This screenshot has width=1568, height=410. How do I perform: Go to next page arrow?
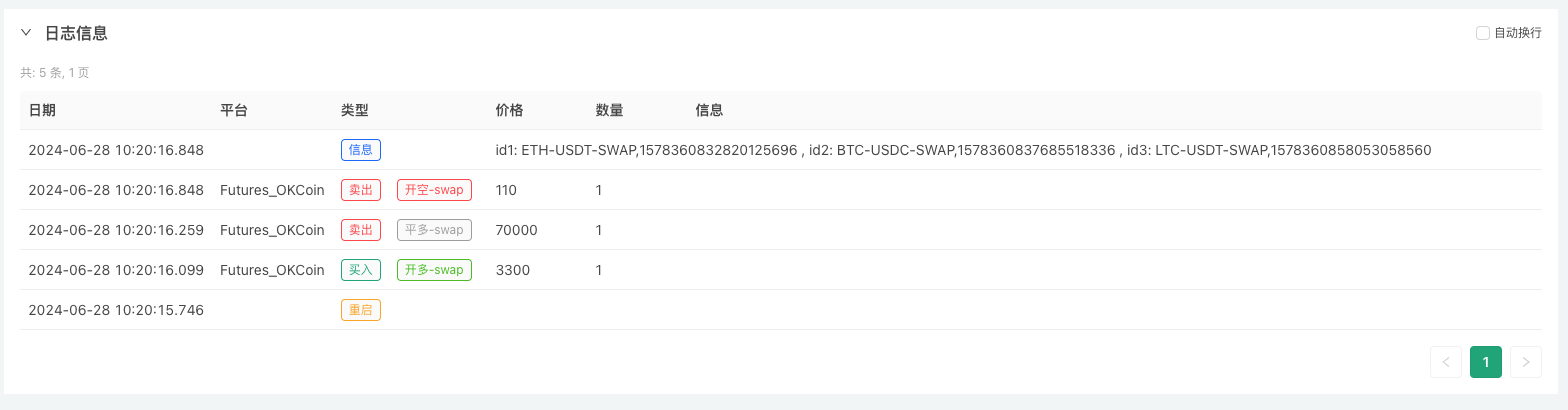(x=1525, y=362)
